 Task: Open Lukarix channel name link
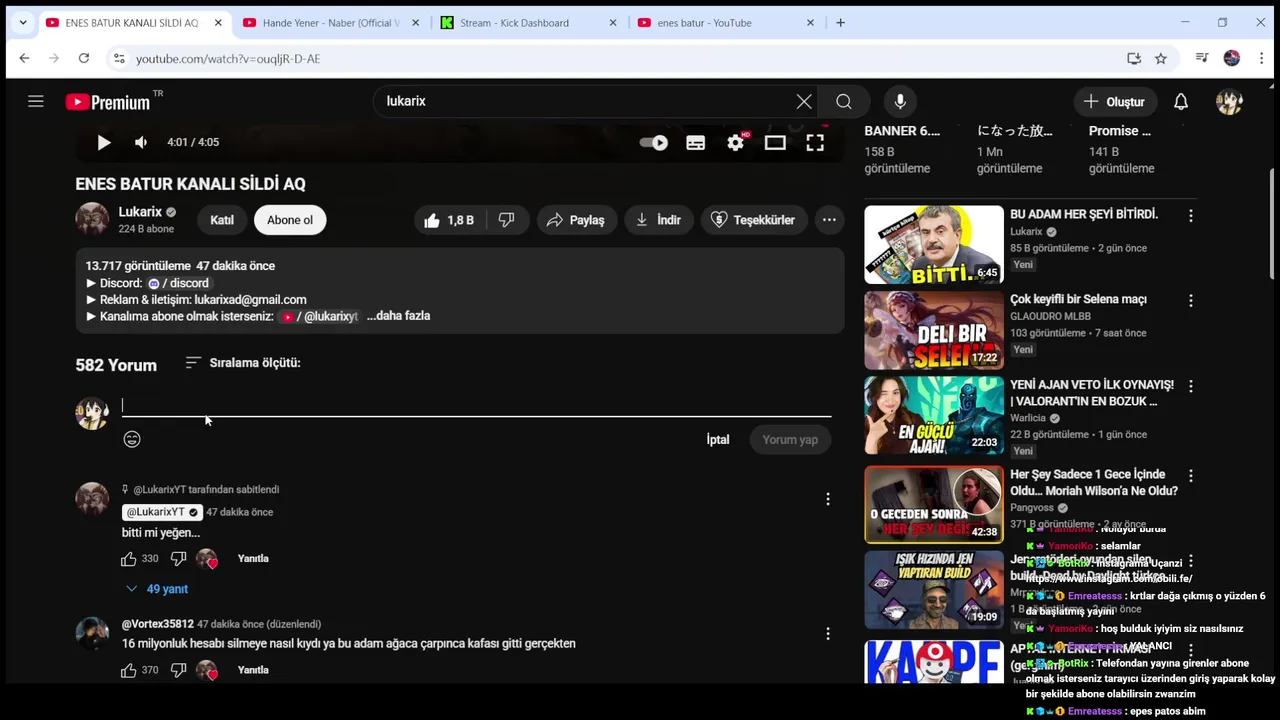pyautogui.click(x=140, y=212)
